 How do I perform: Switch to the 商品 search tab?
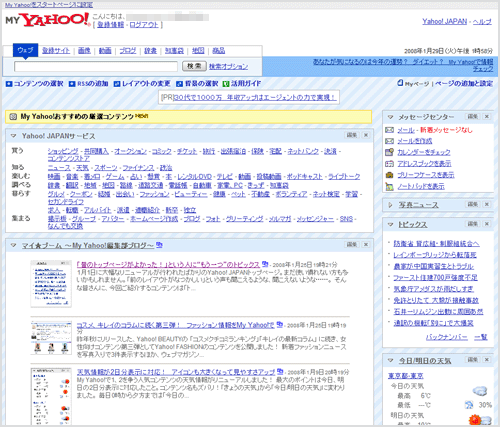pos(219,51)
